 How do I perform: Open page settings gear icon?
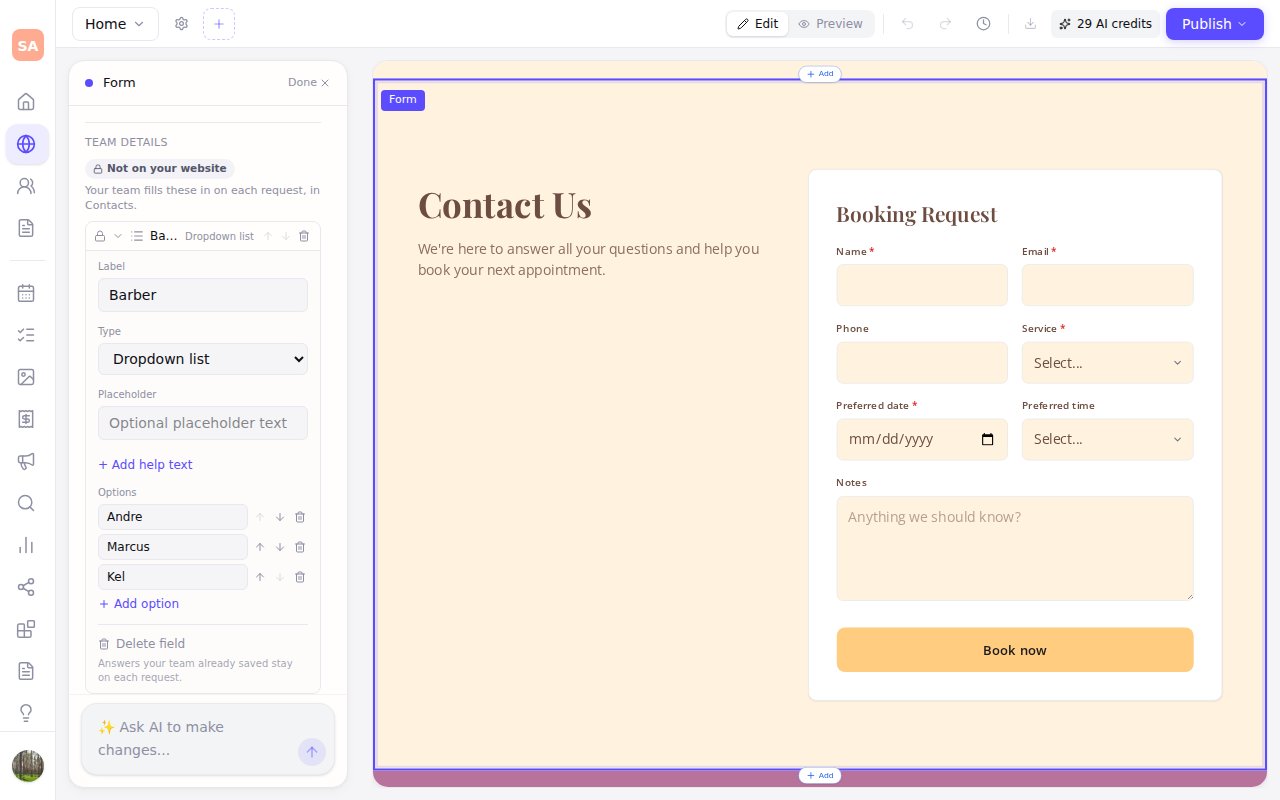pos(181,24)
